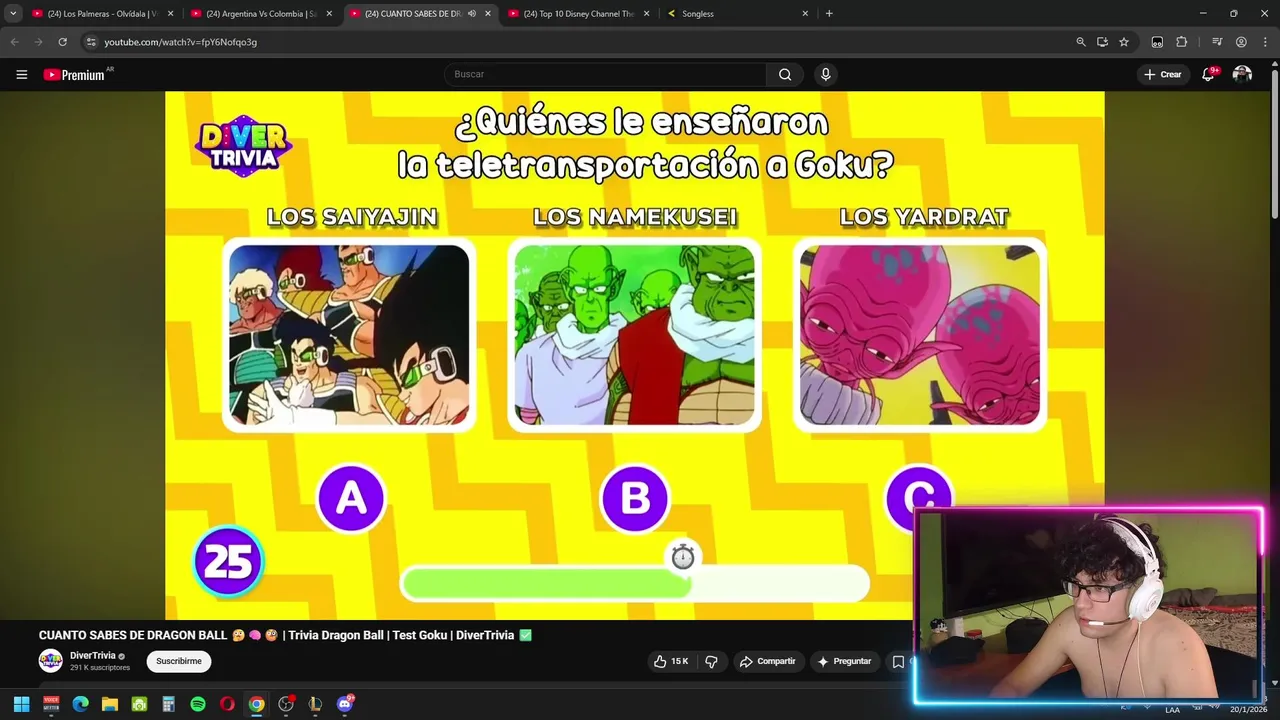
Task: Open Discord from the taskbar
Action: pyautogui.click(x=345, y=704)
